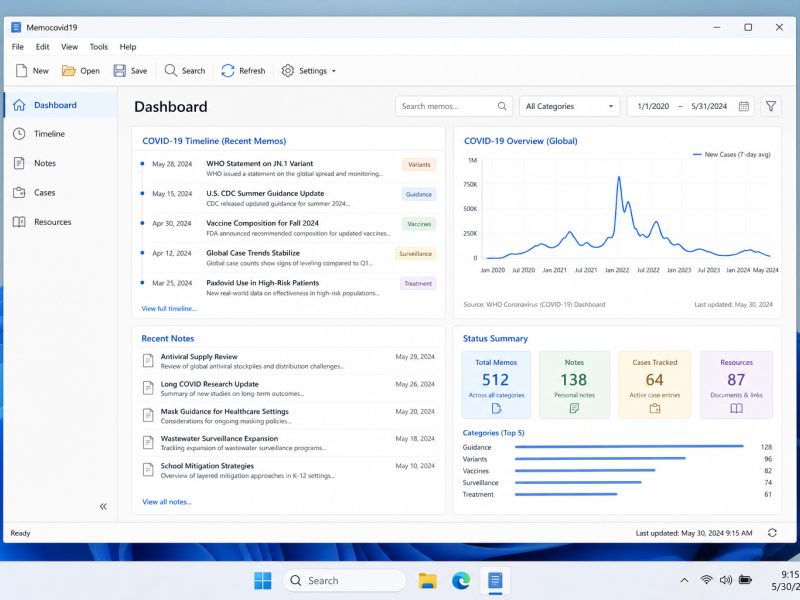
Task: Show hidden tray icons with the chevron
Action: (x=684, y=580)
